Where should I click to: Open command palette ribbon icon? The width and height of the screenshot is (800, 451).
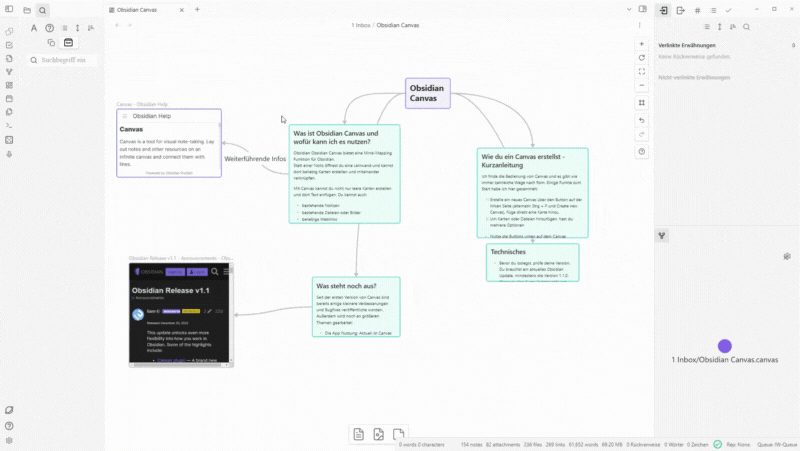[9, 126]
